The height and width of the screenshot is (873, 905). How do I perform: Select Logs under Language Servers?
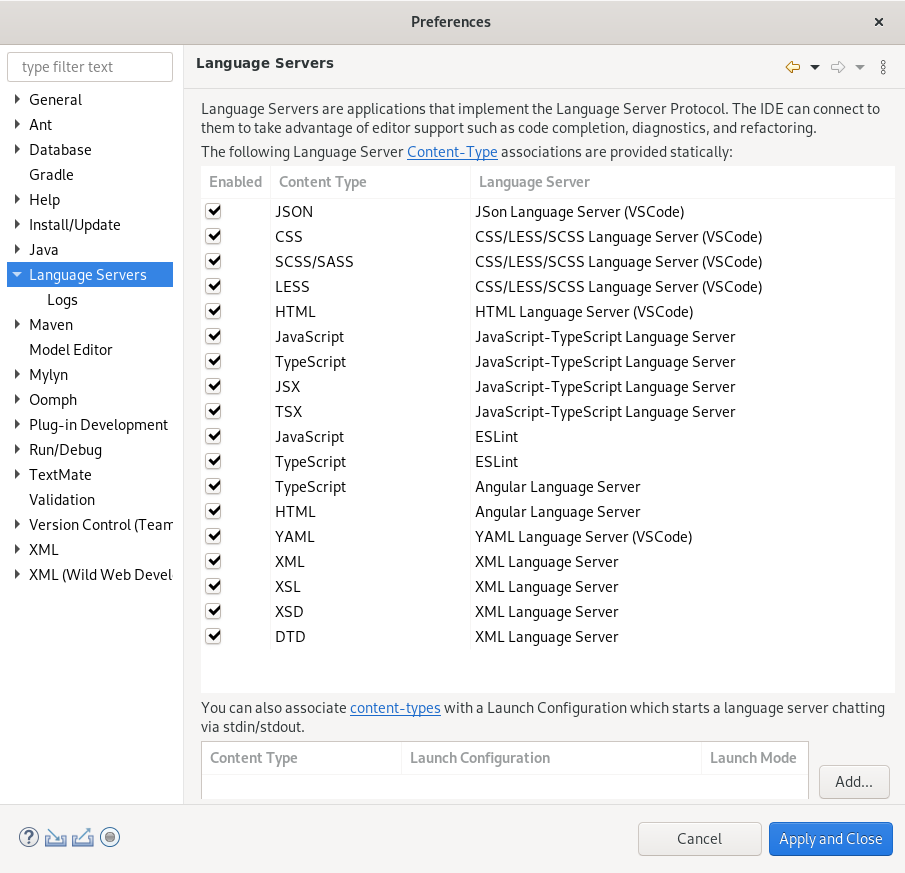(x=62, y=300)
